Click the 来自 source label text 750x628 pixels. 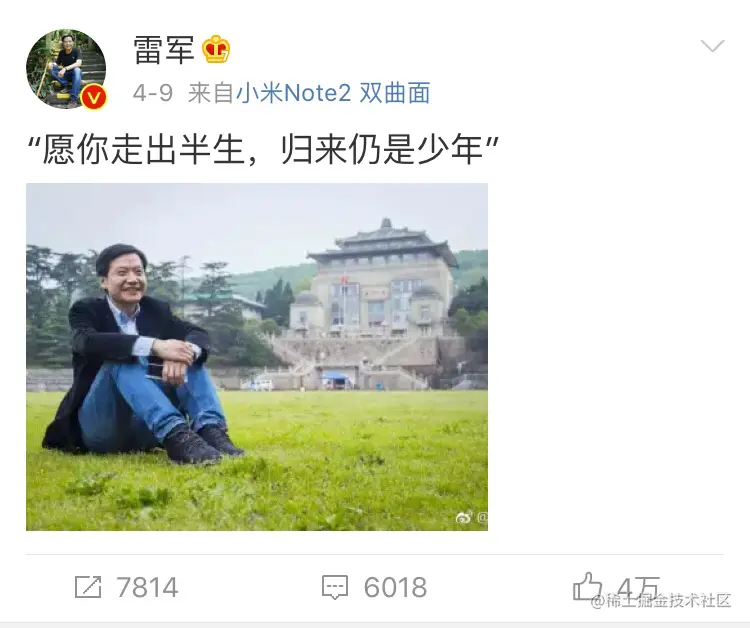pos(210,93)
